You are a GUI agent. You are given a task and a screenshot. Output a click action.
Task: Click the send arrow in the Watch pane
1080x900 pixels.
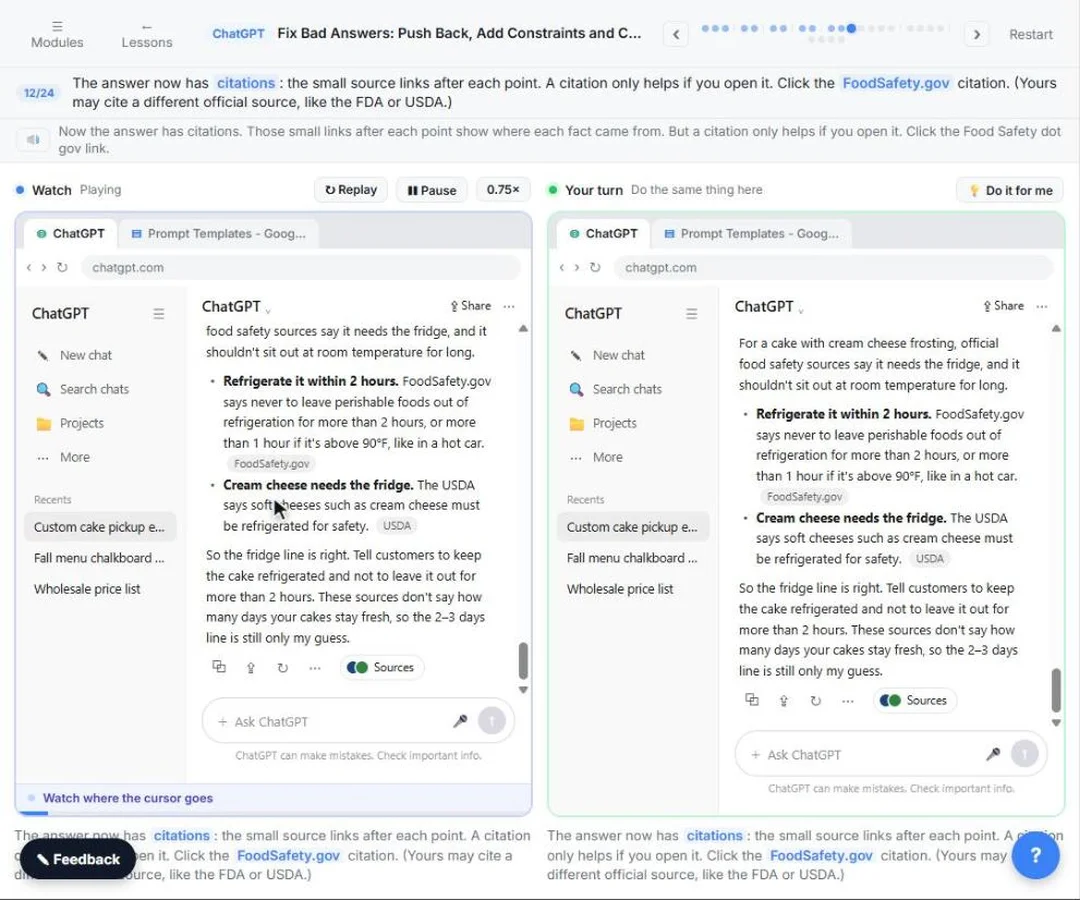point(492,721)
